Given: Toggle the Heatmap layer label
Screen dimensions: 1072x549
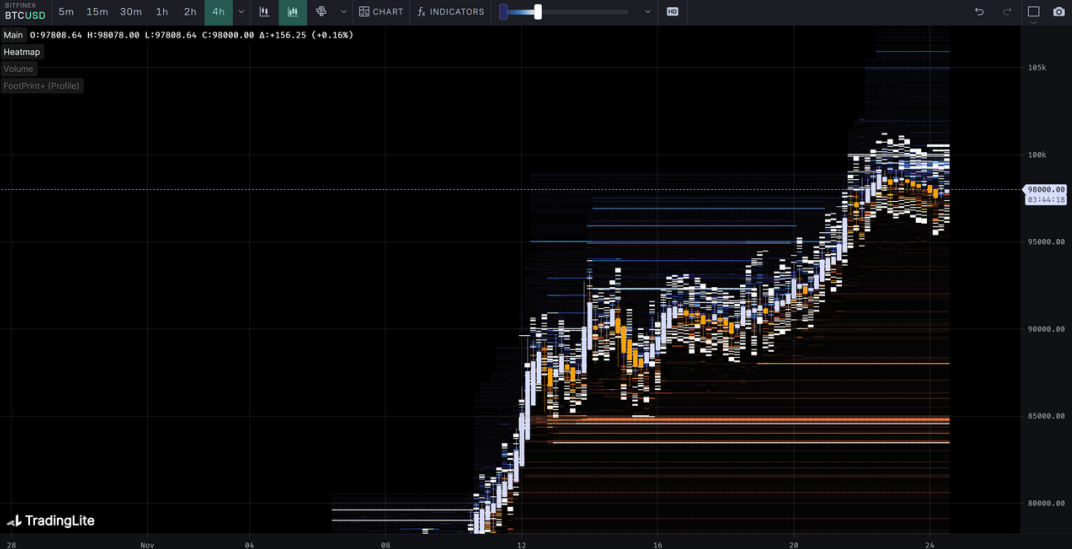Looking at the screenshot, I should click(x=22, y=52).
